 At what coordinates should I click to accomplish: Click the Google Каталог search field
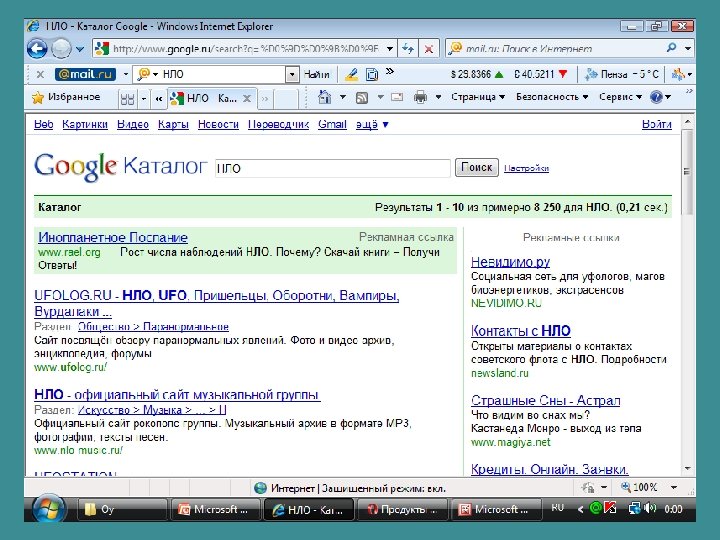pos(332,168)
